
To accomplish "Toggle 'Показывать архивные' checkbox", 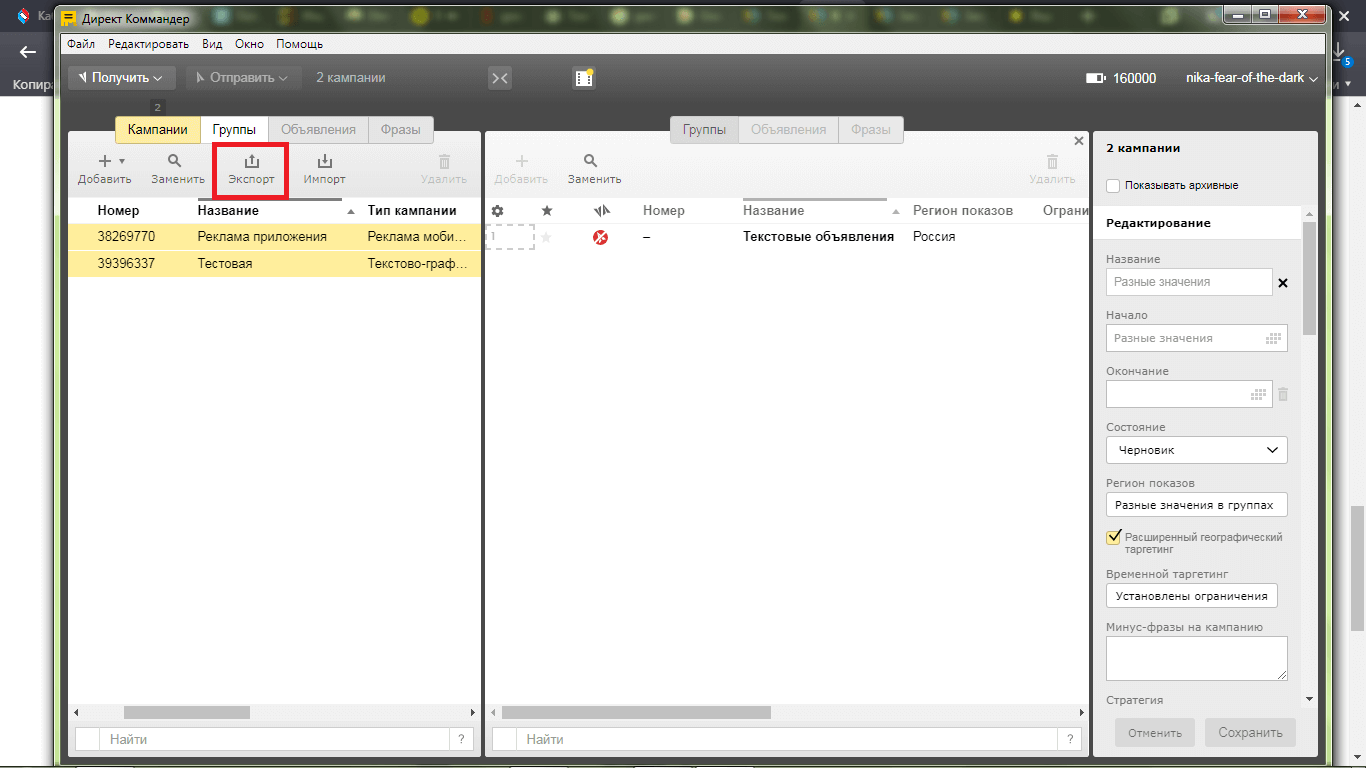I will [1113, 186].
